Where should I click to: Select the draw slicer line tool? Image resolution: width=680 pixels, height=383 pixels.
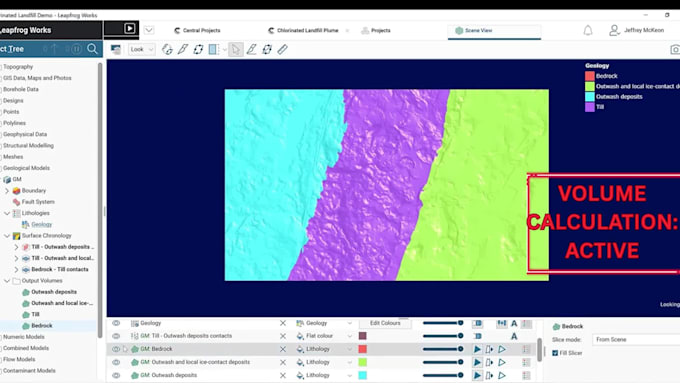(183, 49)
